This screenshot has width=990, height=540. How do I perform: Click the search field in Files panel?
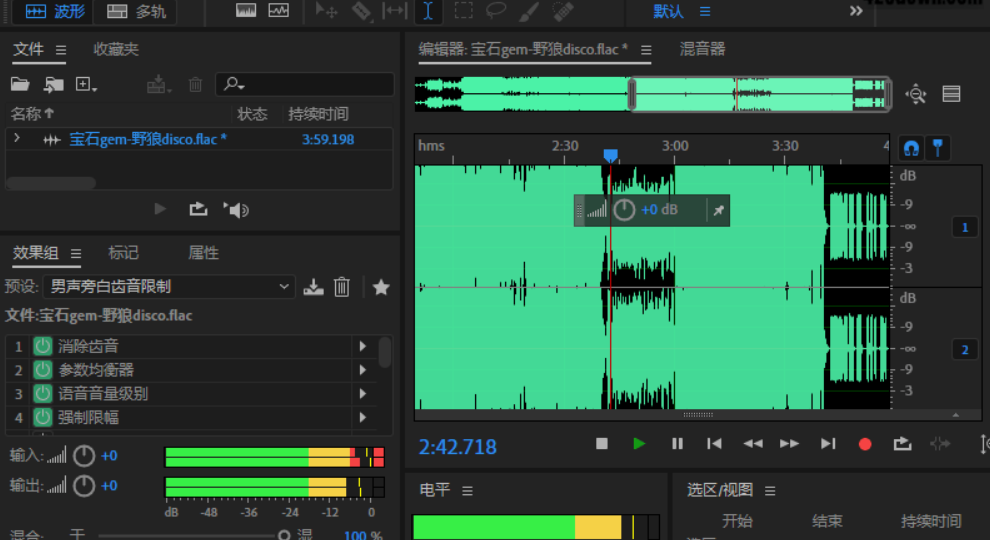point(305,85)
